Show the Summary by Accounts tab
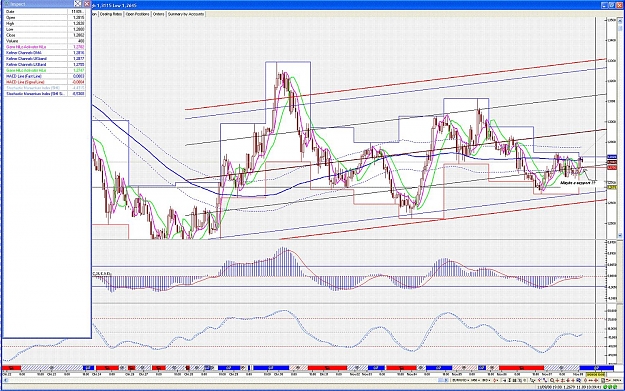 tap(186, 14)
